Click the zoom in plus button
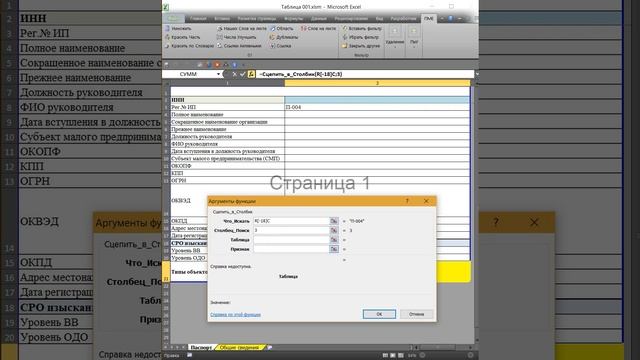 click(470, 356)
